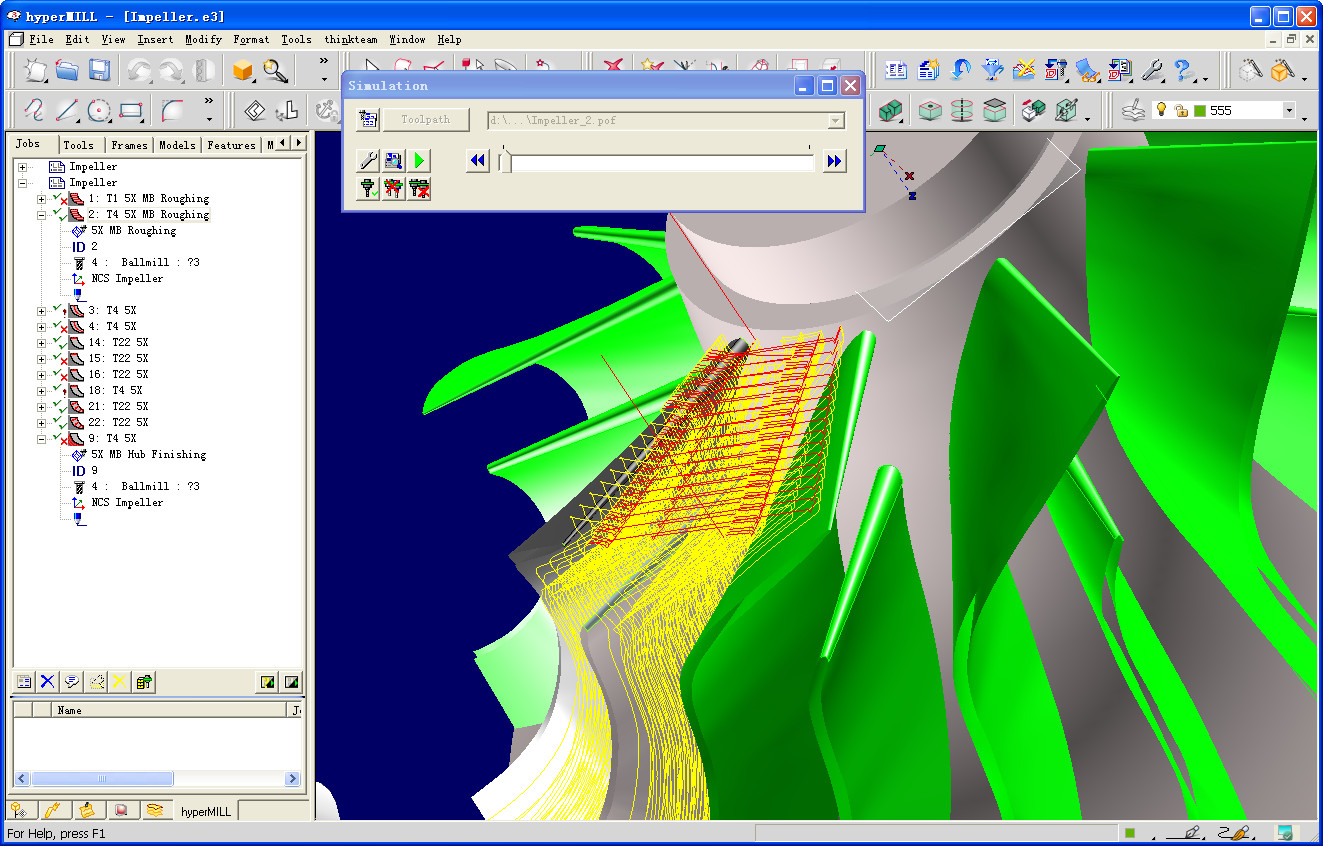Collapse the second Impeller tree node

(x=22, y=183)
